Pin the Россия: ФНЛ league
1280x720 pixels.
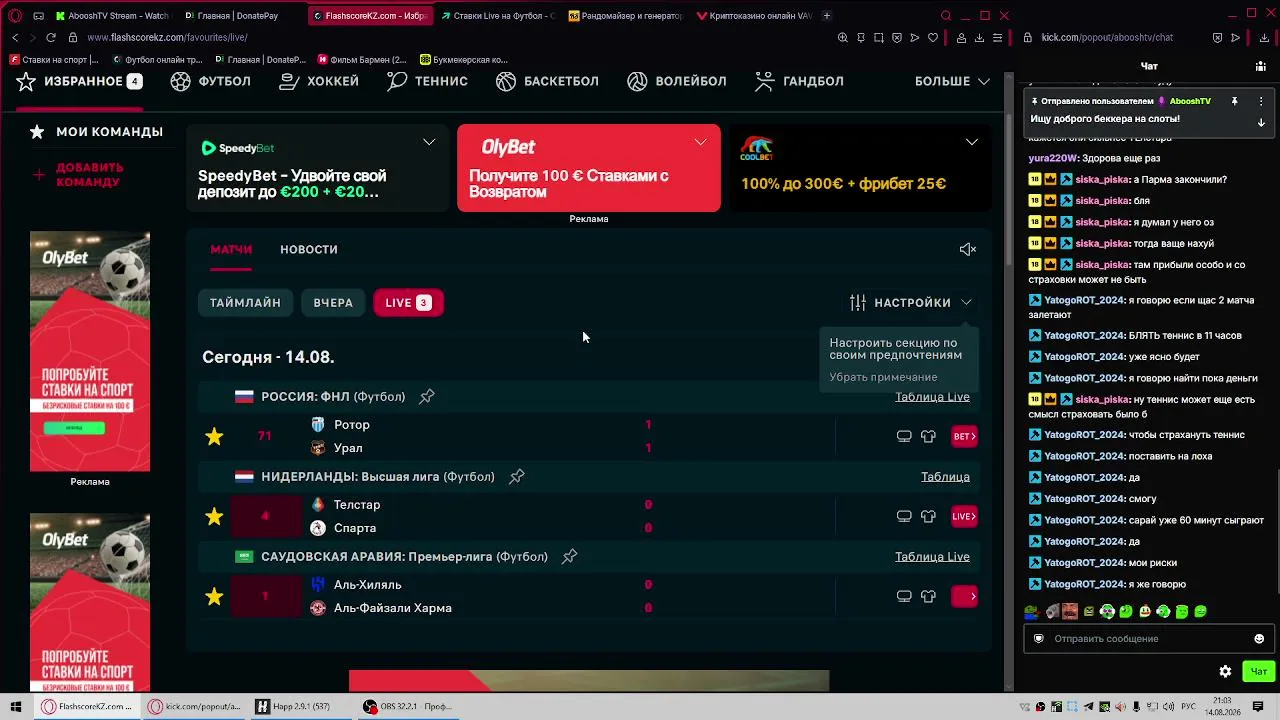[x=427, y=396]
